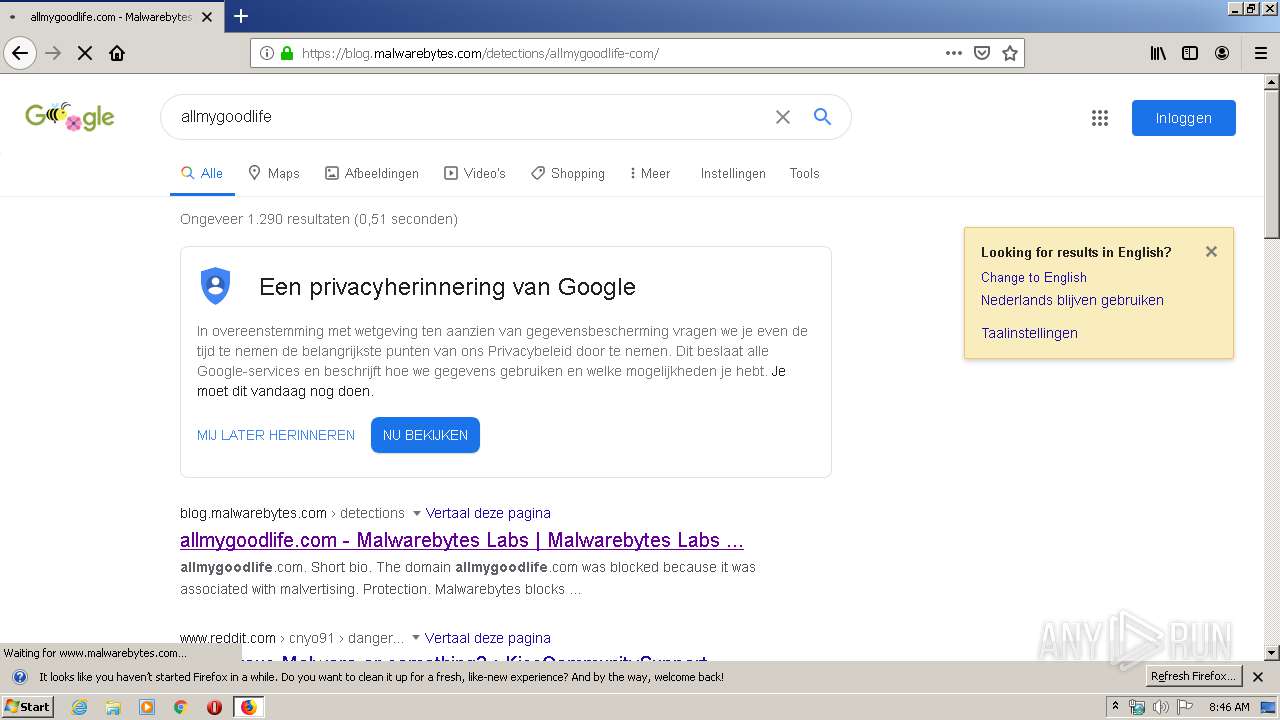The image size is (1280, 720).
Task: Click the NU BEKIJKEN button
Action: tap(425, 435)
